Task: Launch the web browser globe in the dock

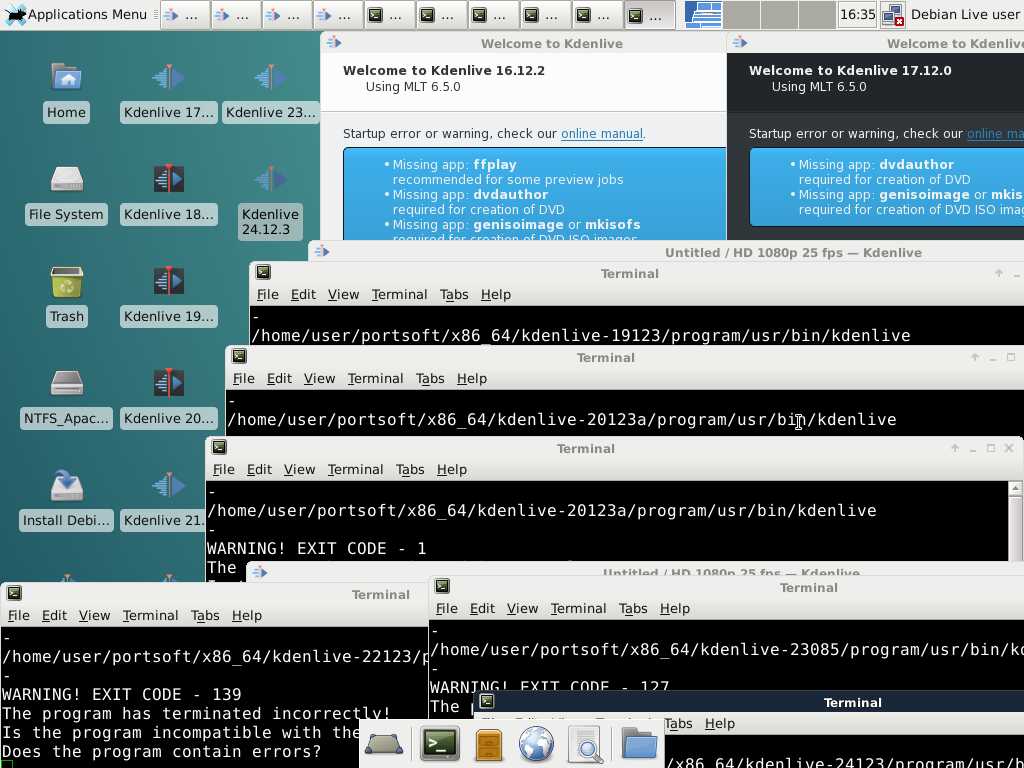Action: point(536,744)
